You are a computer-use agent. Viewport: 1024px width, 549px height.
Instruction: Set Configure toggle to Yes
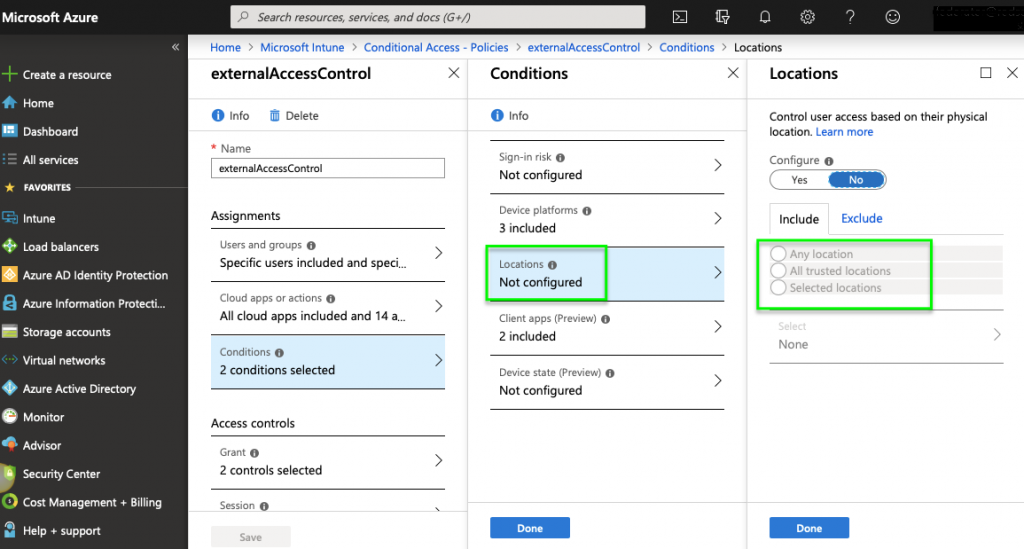(x=799, y=180)
